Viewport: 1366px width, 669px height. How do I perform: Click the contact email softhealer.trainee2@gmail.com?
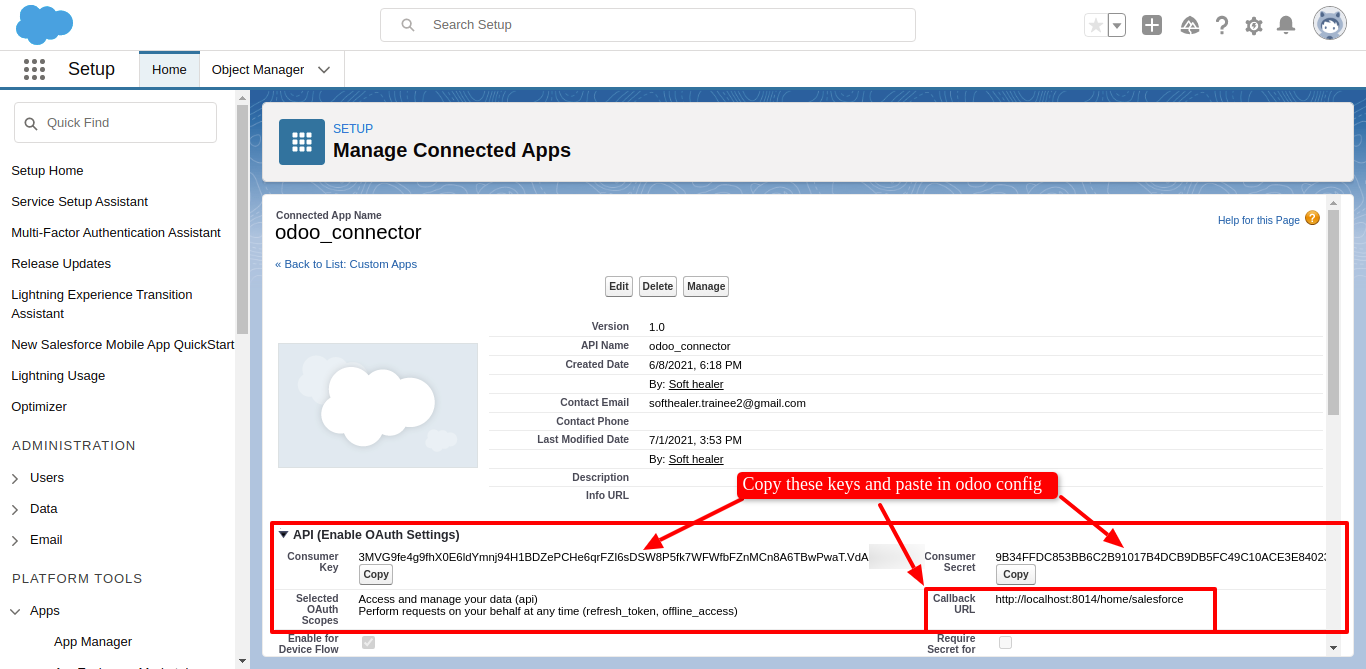point(727,403)
